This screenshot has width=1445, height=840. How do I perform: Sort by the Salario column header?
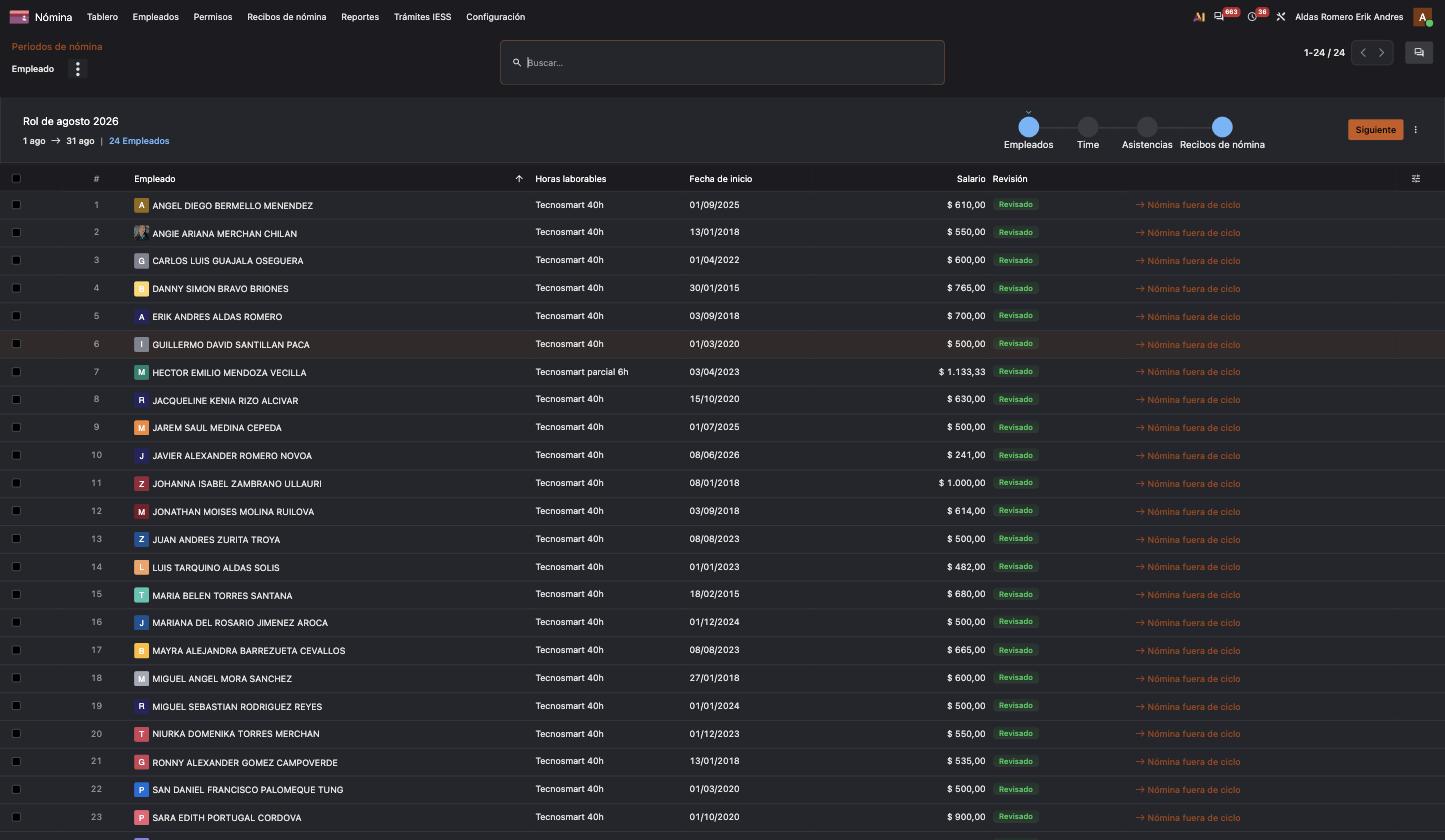coord(970,179)
